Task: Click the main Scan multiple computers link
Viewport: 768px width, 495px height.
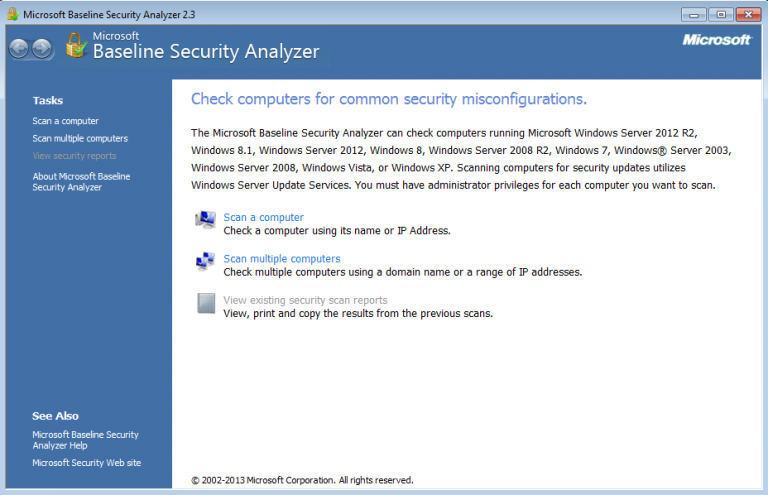Action: coord(281,259)
